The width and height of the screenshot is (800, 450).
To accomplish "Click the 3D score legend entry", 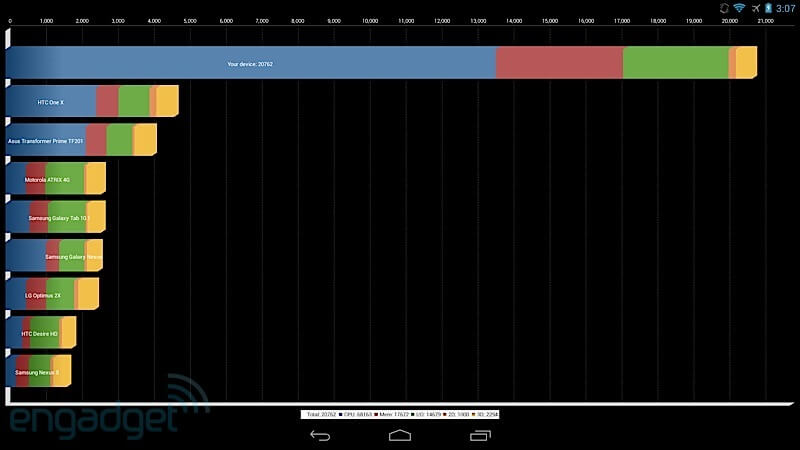I will tap(485, 414).
